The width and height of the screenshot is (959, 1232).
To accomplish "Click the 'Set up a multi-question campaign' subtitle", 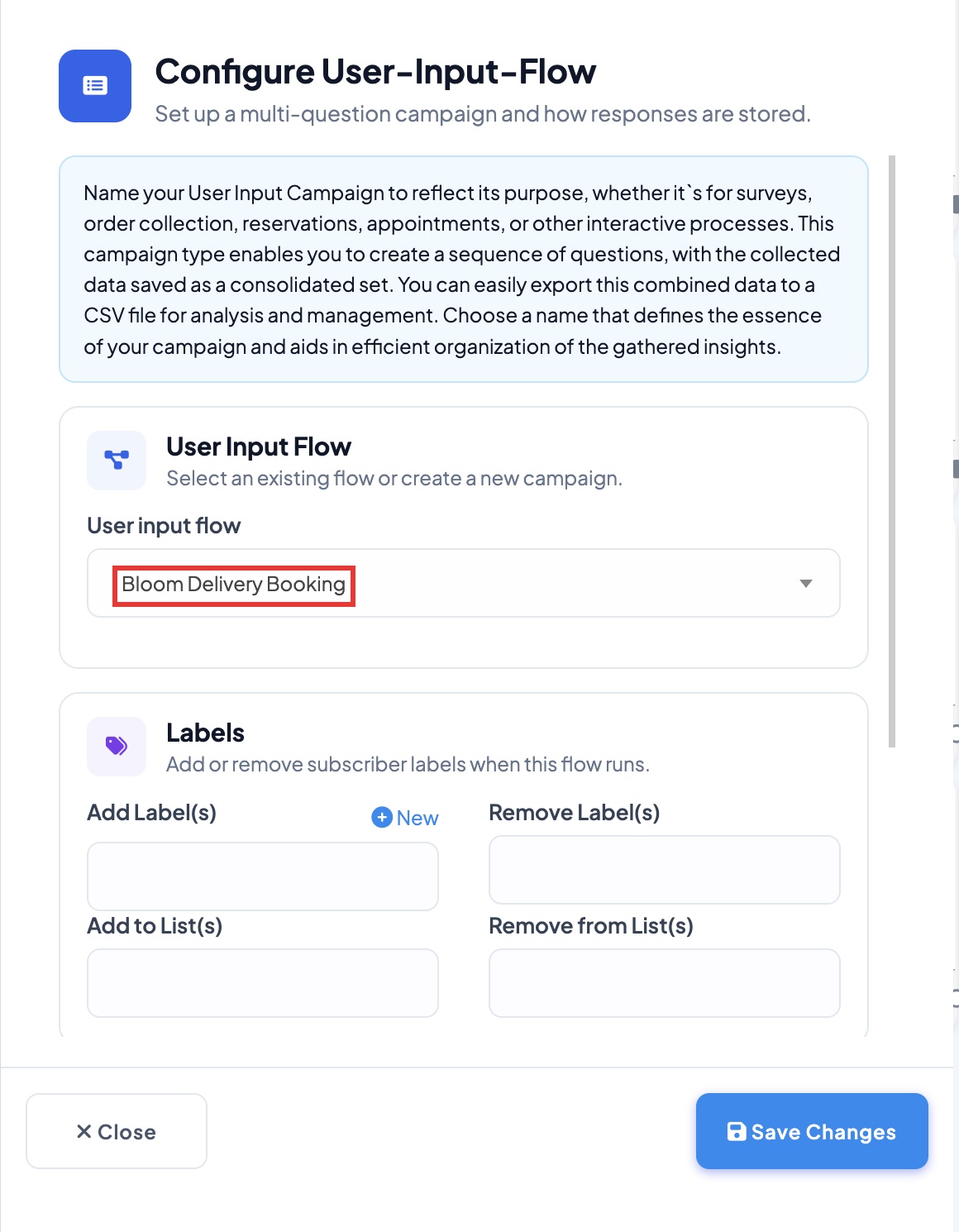I will click(483, 114).
